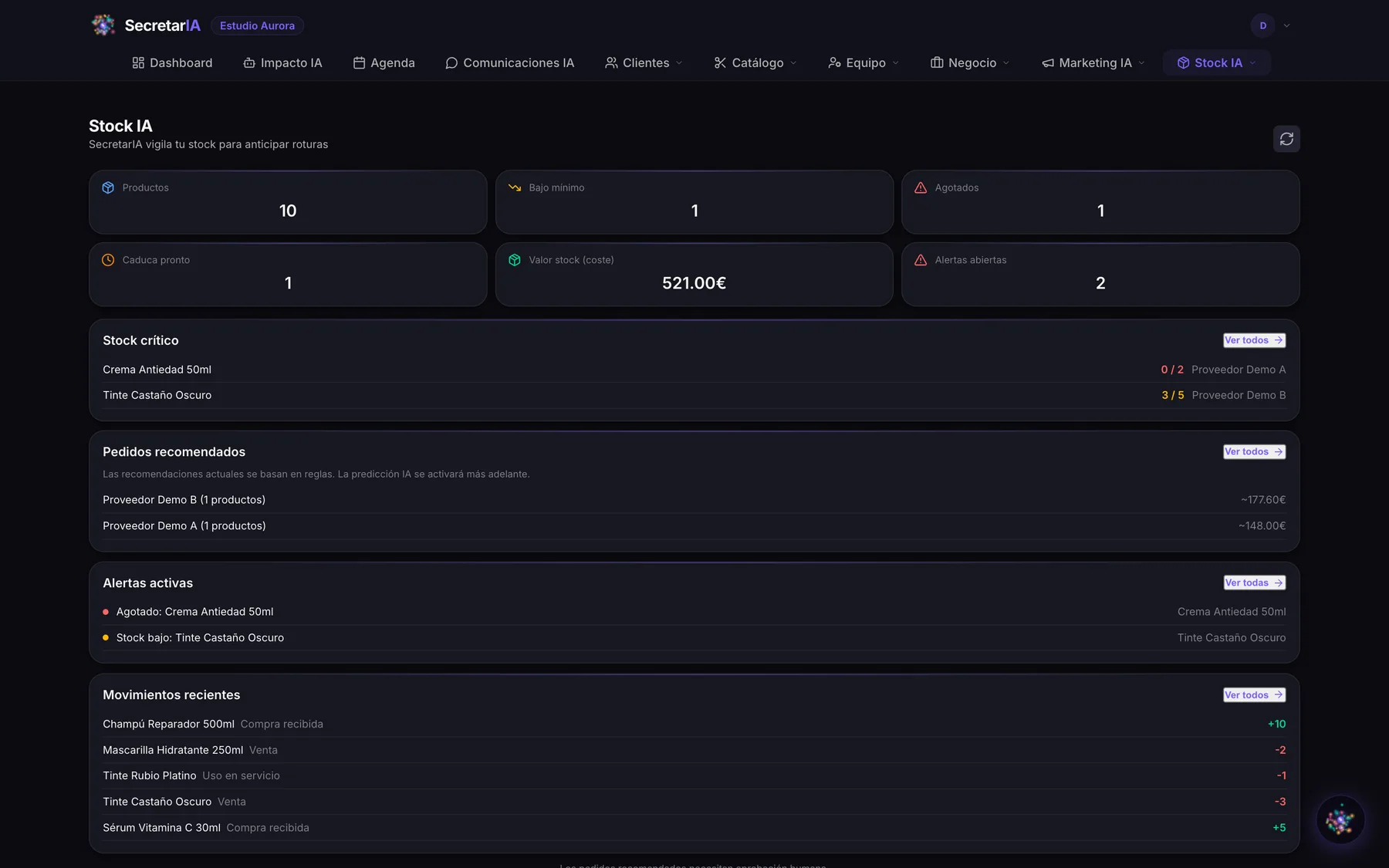Click the Marketing IA megaphone icon
1389x868 pixels.
1048,62
